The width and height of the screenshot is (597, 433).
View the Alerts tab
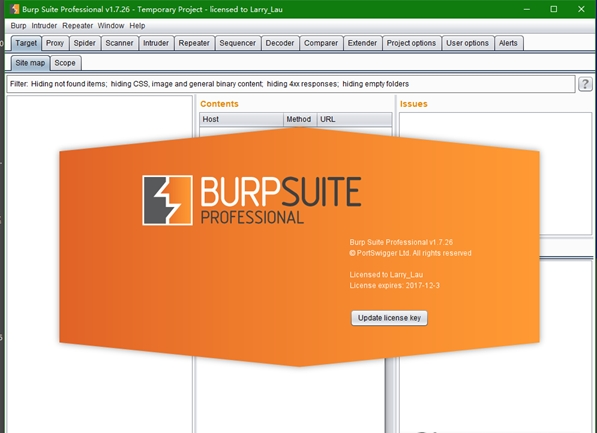pos(508,43)
